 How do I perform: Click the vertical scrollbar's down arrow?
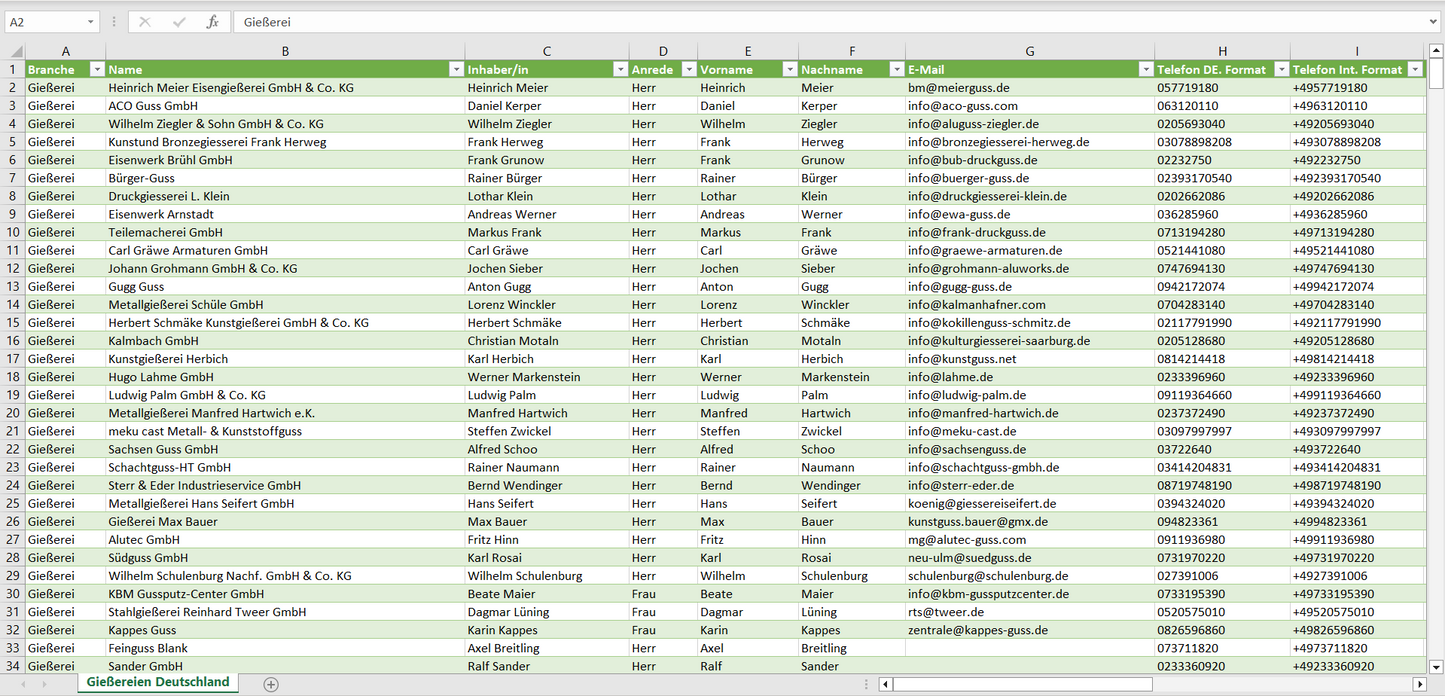[1436, 666]
